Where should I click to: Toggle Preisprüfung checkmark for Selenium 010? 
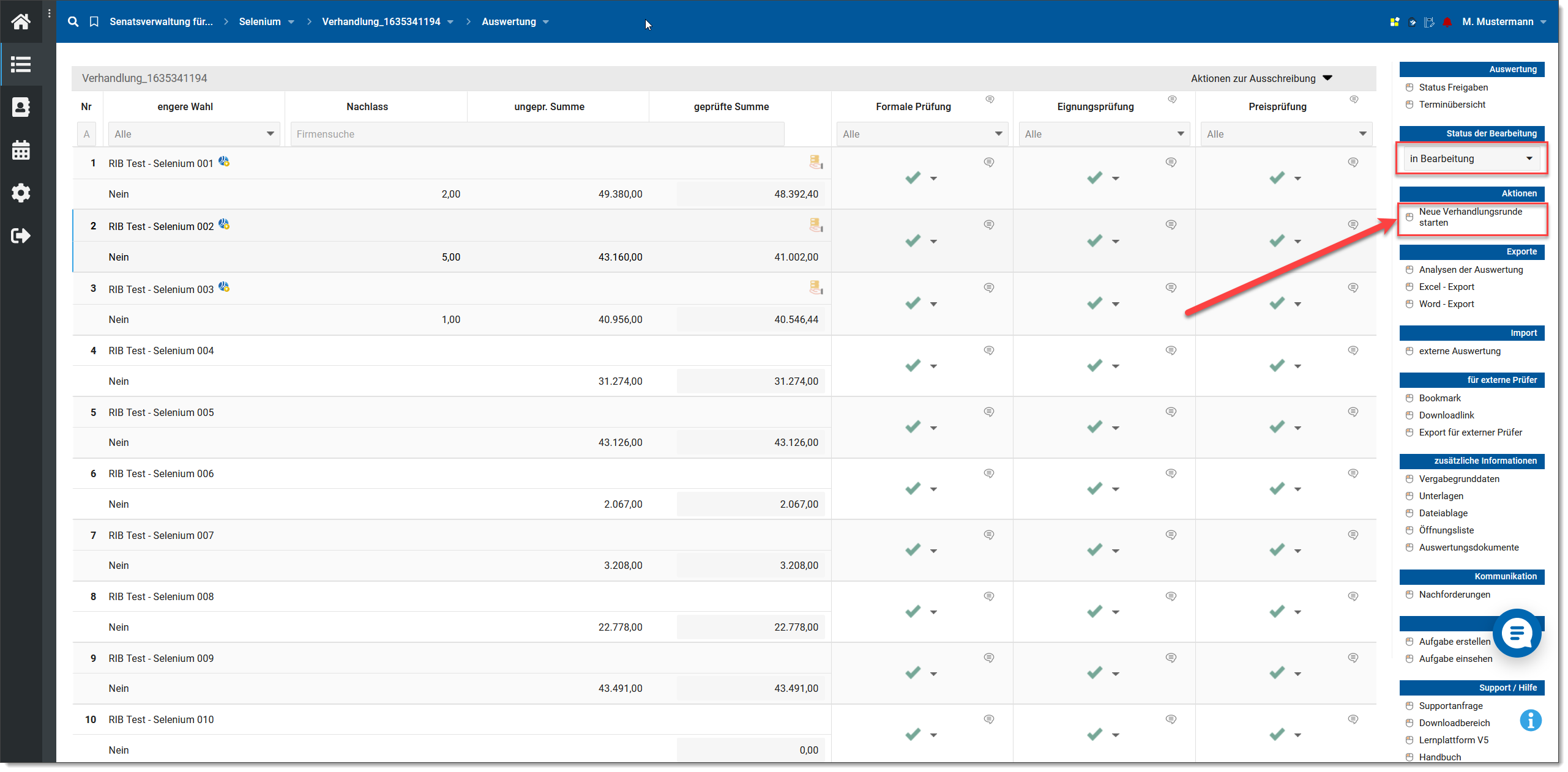1277,734
